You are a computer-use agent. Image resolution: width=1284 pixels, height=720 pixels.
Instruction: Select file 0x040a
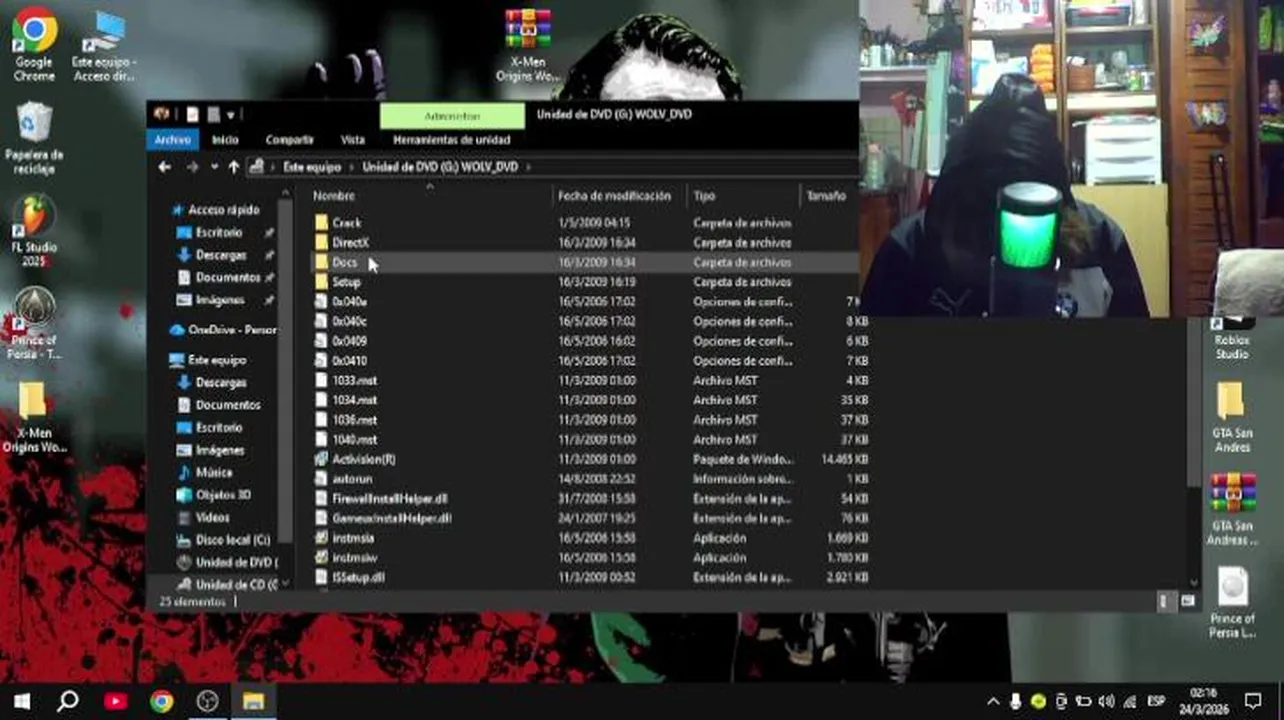[349, 302]
